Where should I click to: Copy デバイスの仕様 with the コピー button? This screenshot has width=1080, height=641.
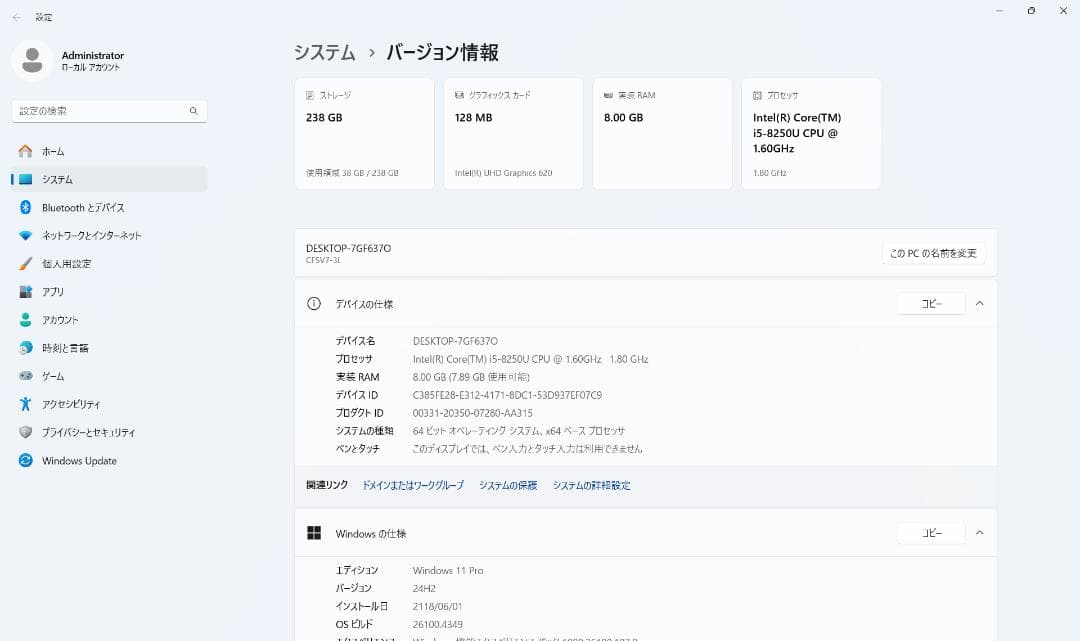click(930, 302)
